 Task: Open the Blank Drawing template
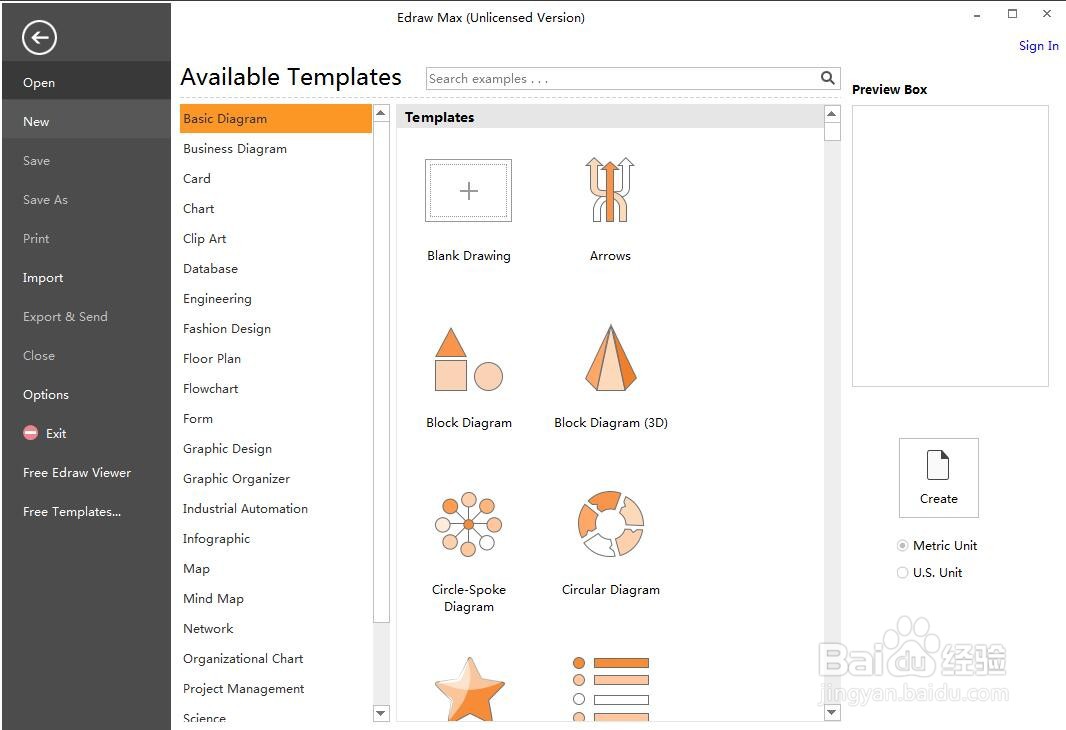(468, 190)
